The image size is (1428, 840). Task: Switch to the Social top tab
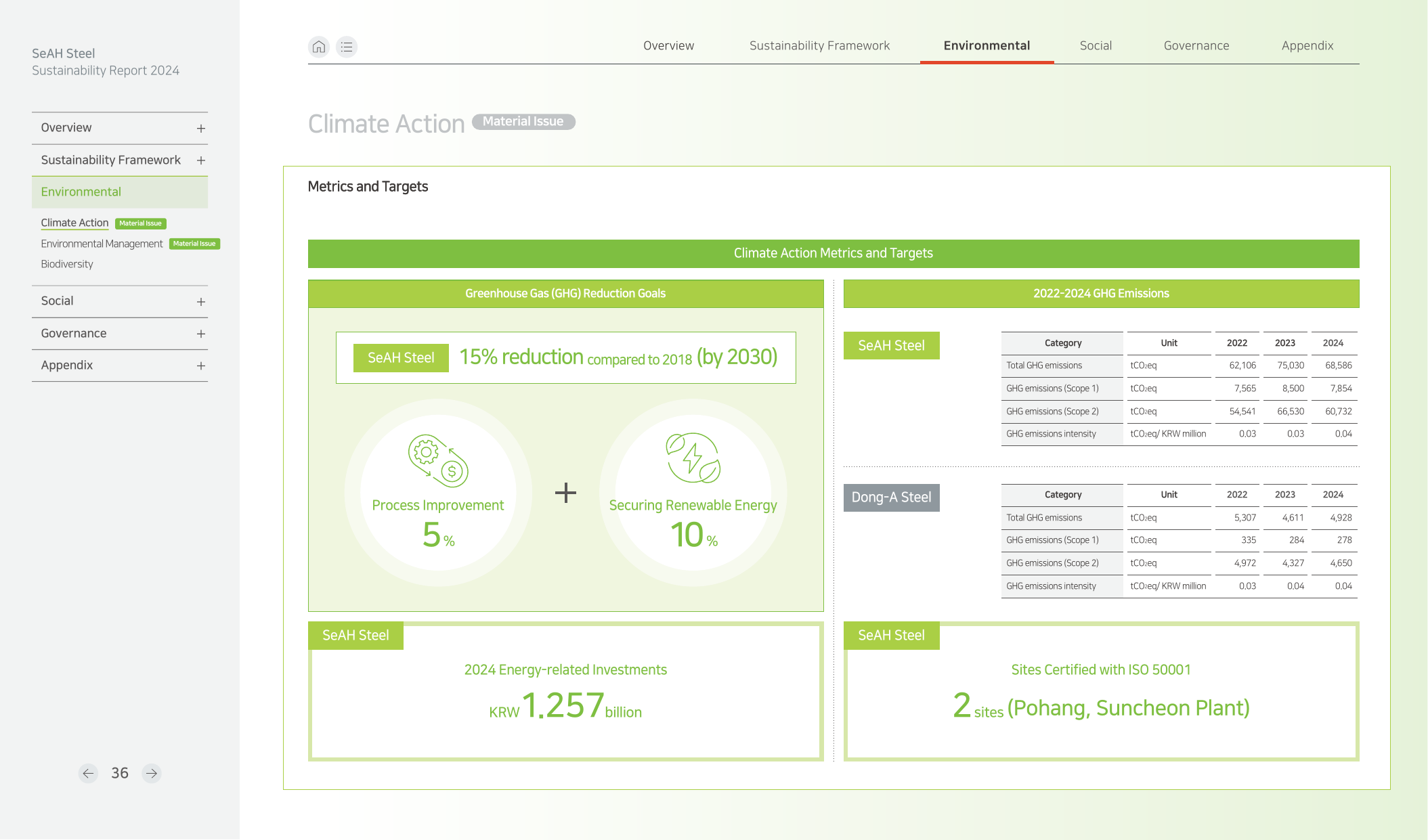(1096, 45)
